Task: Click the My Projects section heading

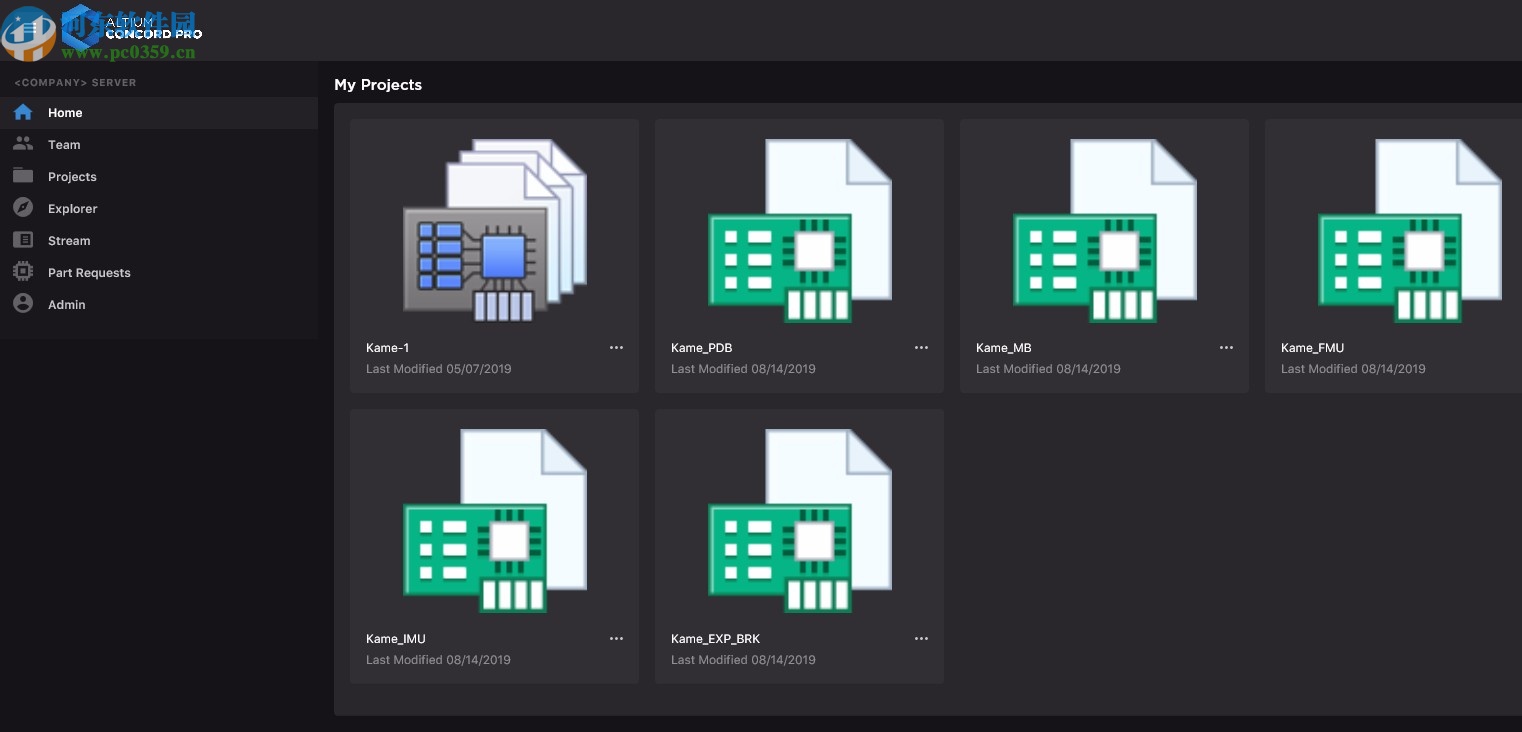Action: [x=378, y=85]
